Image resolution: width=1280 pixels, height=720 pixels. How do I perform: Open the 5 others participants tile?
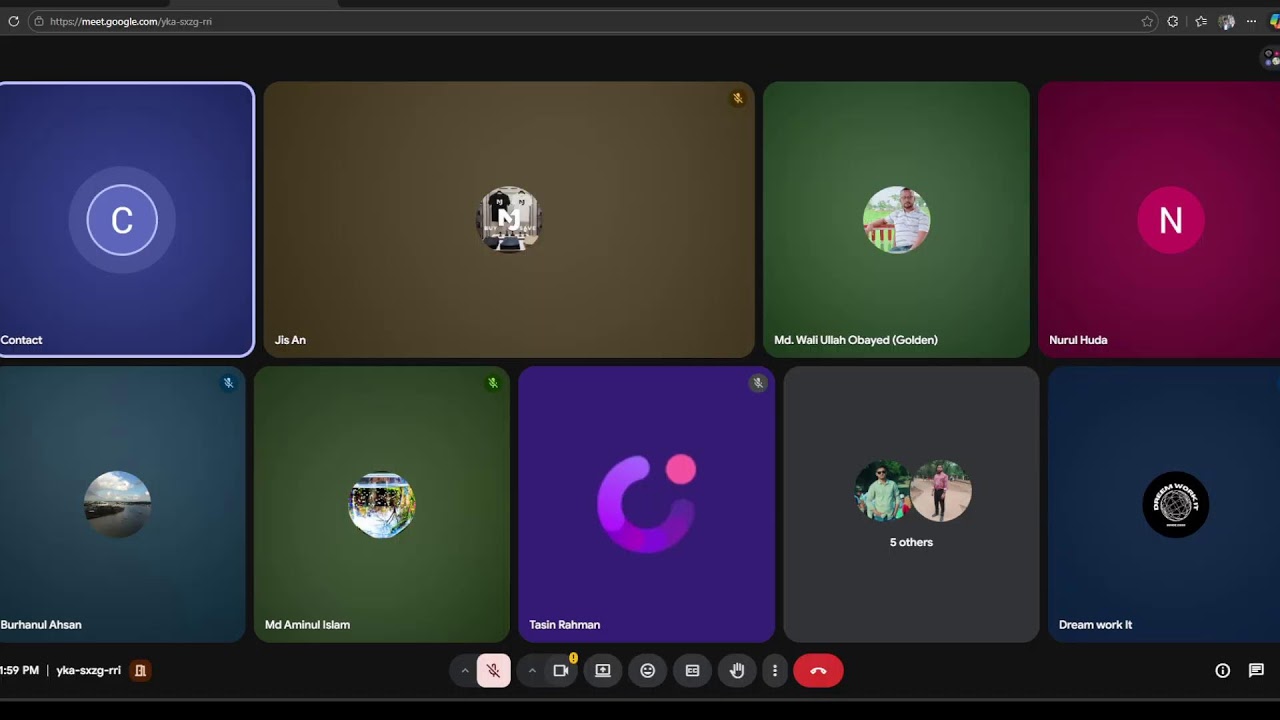911,504
